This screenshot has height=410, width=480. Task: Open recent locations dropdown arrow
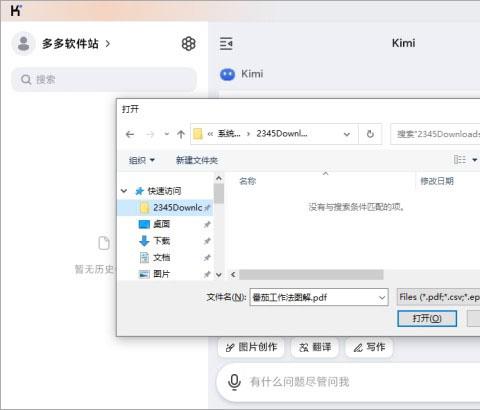[166, 134]
